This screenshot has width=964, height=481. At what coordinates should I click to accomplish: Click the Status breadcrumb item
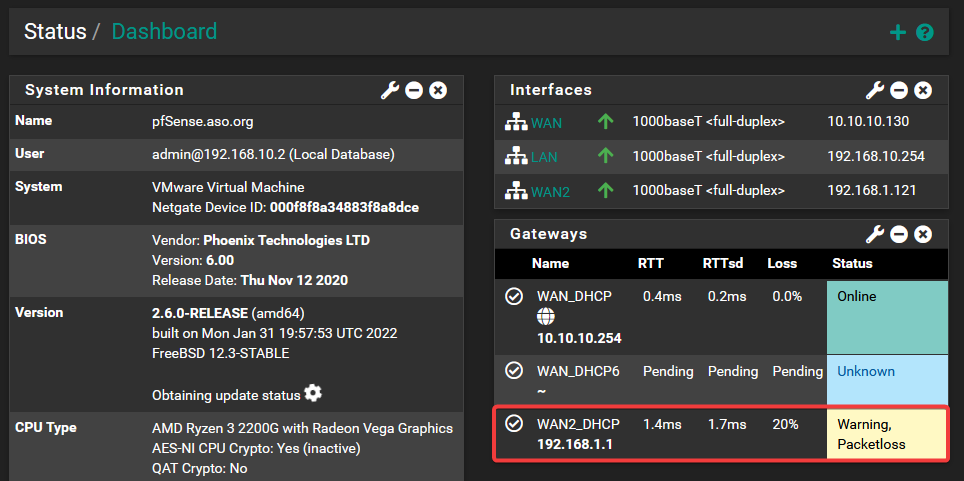[x=55, y=31]
